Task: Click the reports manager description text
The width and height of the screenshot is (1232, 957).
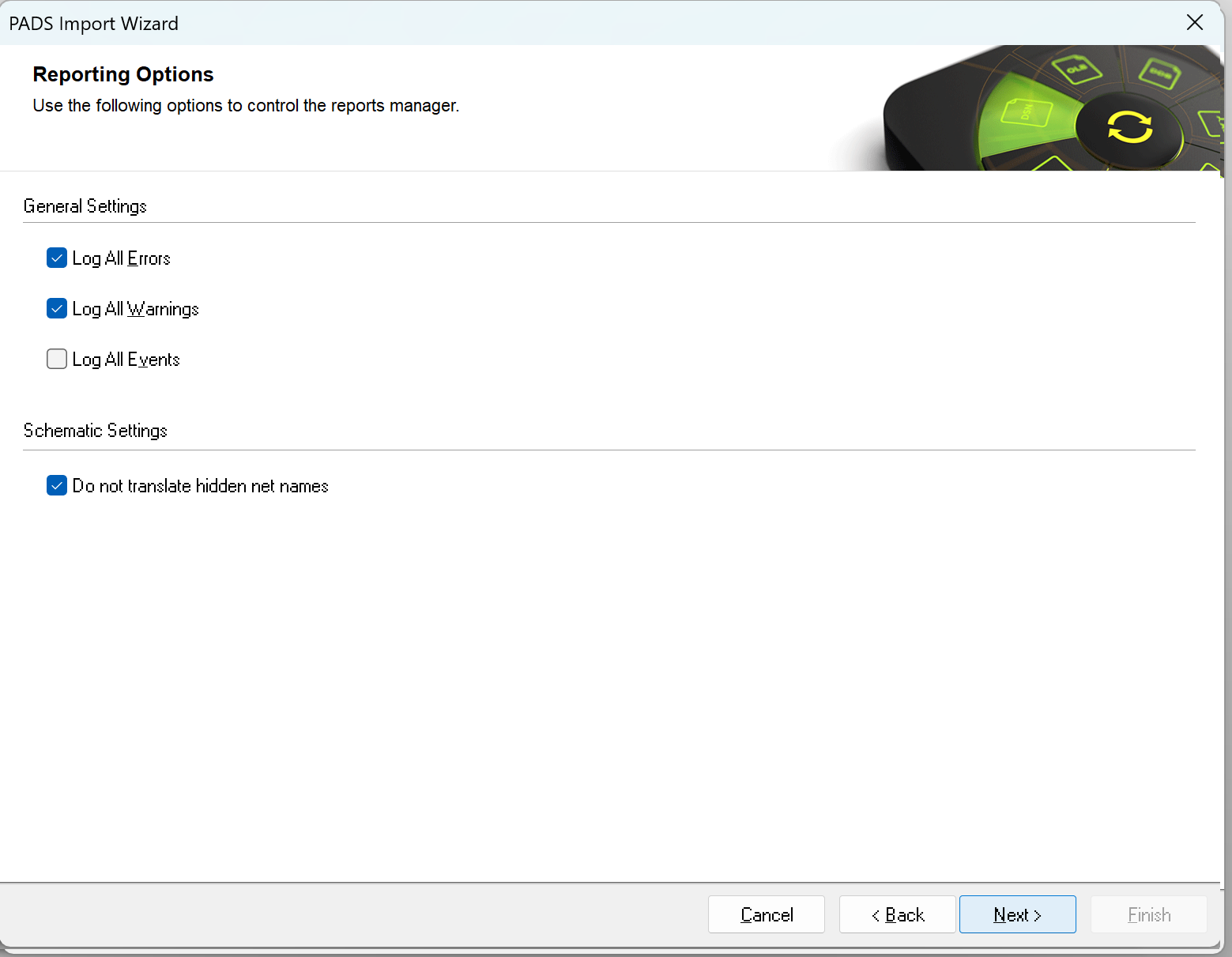Action: coord(246,106)
